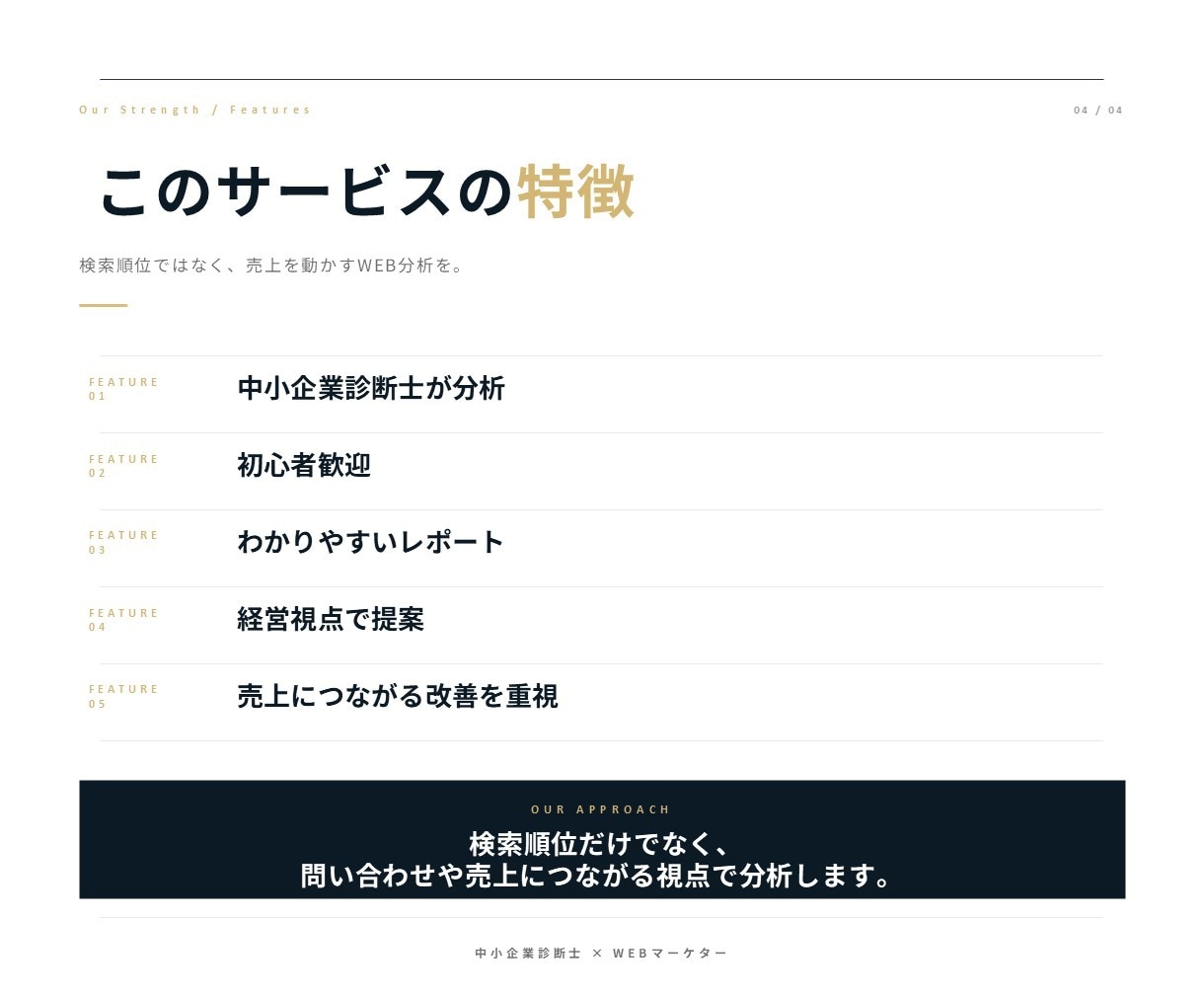Click the subtitle '検索順位ではなく、売上を動かすWEB分析を。'
The image size is (1204, 997).
(271, 265)
